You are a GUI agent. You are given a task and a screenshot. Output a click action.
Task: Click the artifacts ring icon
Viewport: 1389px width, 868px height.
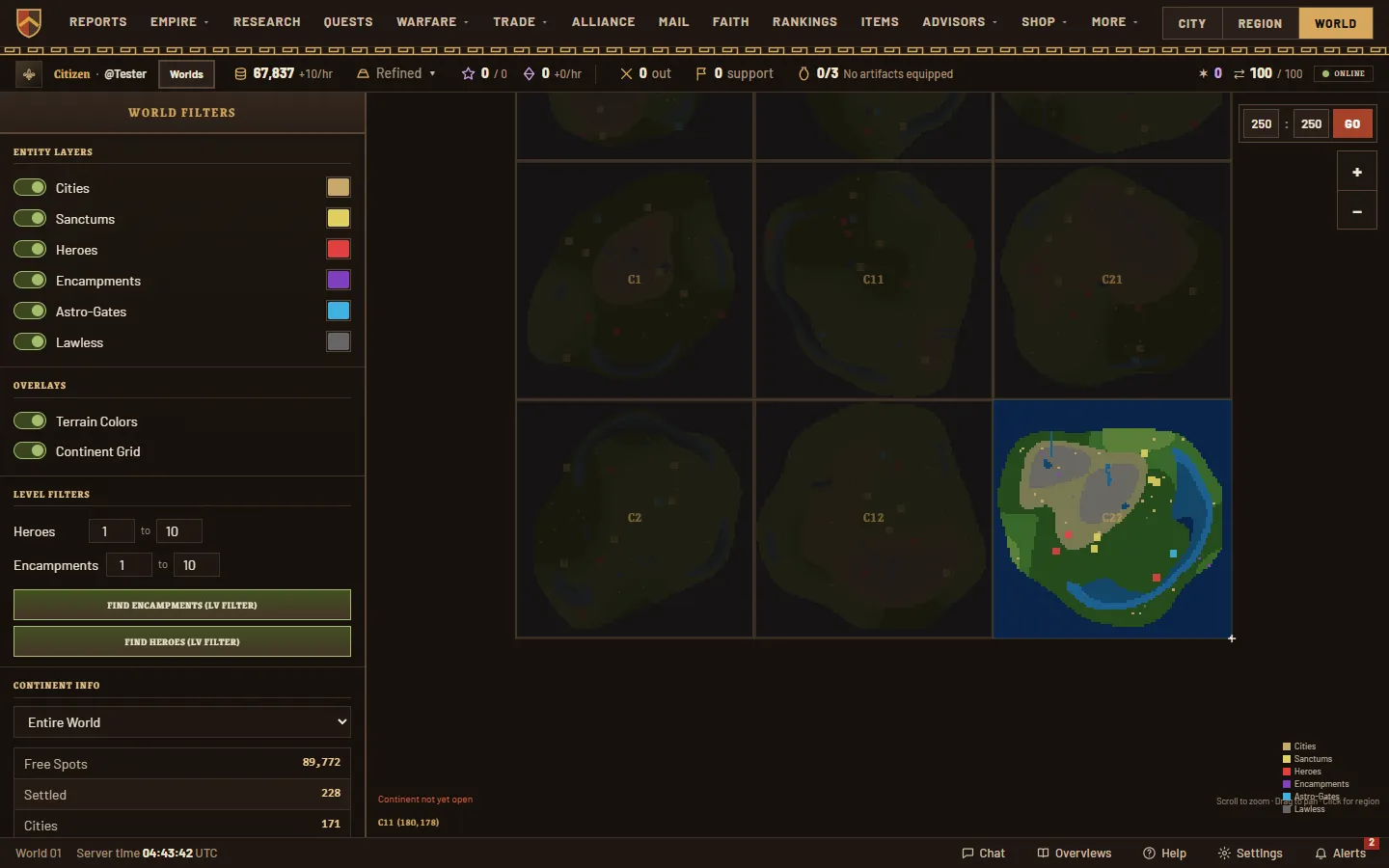point(803,73)
